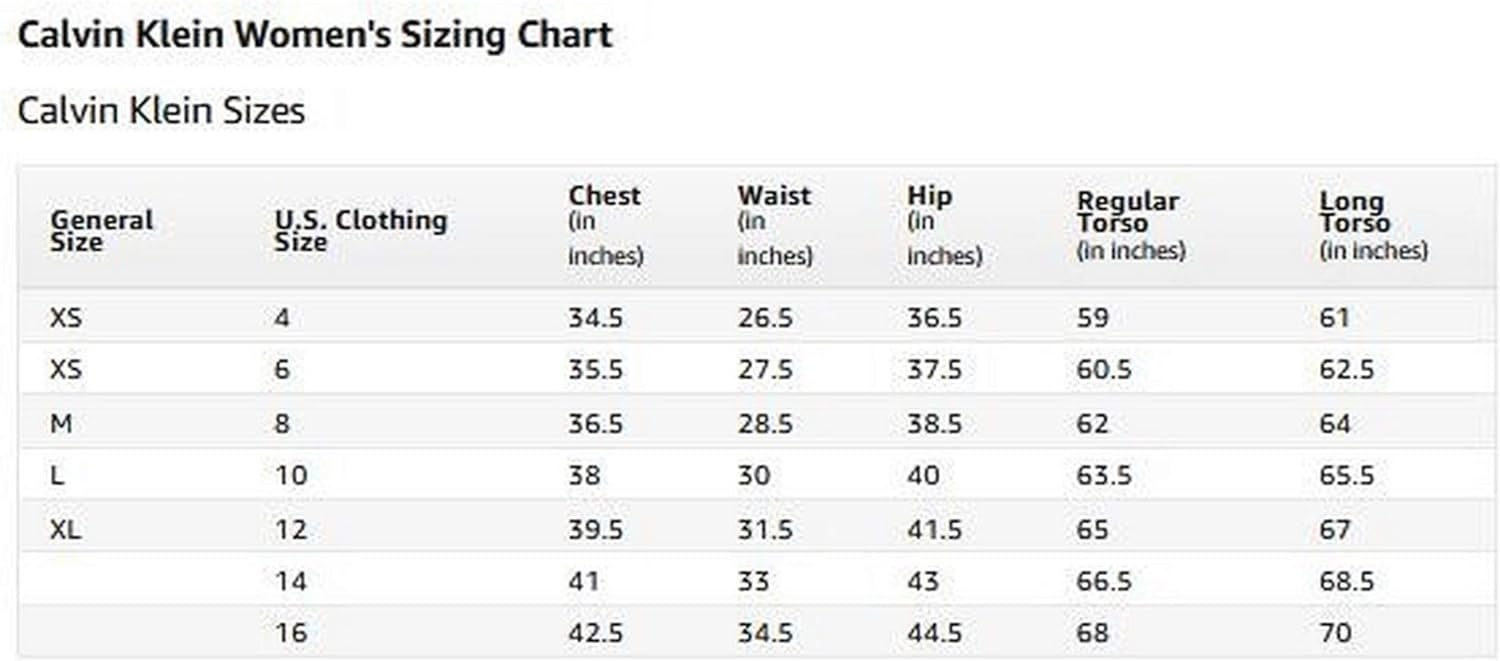Viewport: 1500px width, 661px height.
Task: Select hip value 41.5
Action: click(935, 530)
